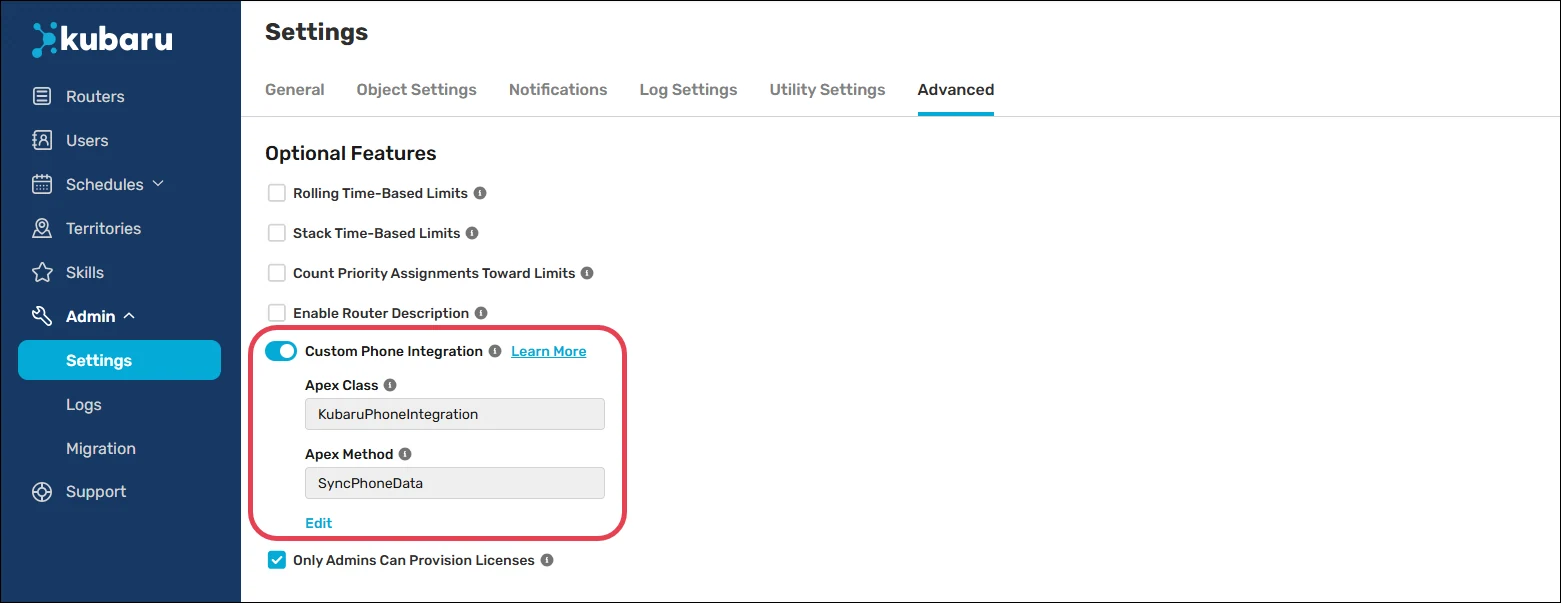Click the Edit link under Apex Method
The image size is (1561, 603).
pos(319,523)
